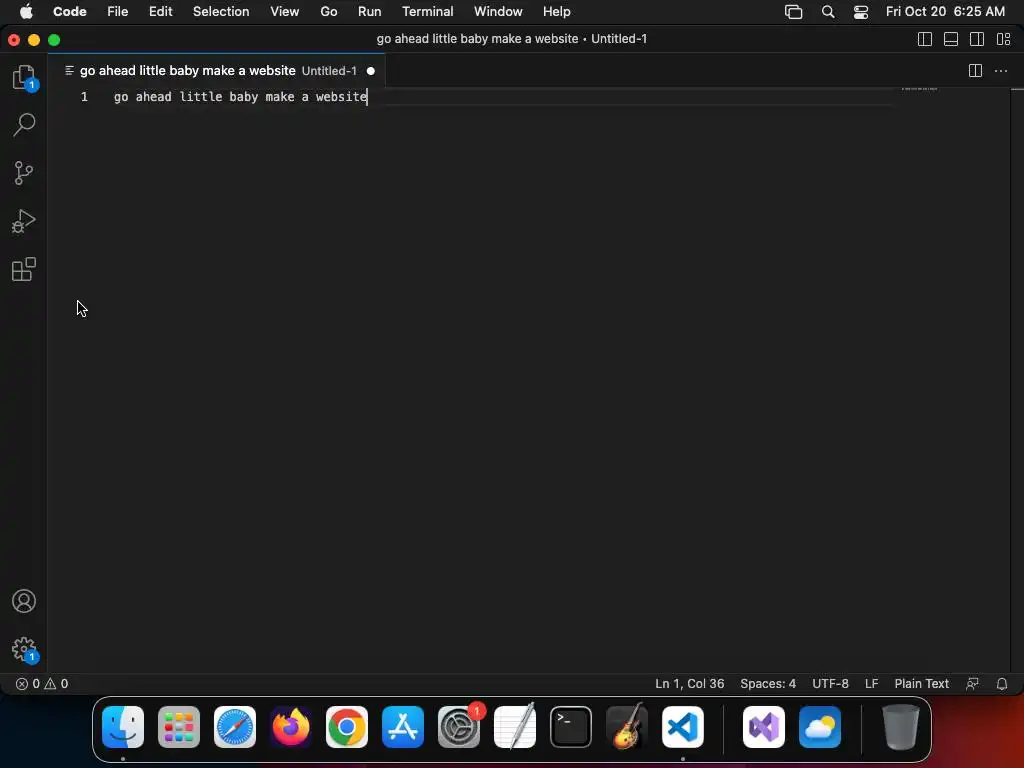Screen dimensions: 1024x768
Task: Switch to Visual Studio Code in Dock
Action: [683, 727]
